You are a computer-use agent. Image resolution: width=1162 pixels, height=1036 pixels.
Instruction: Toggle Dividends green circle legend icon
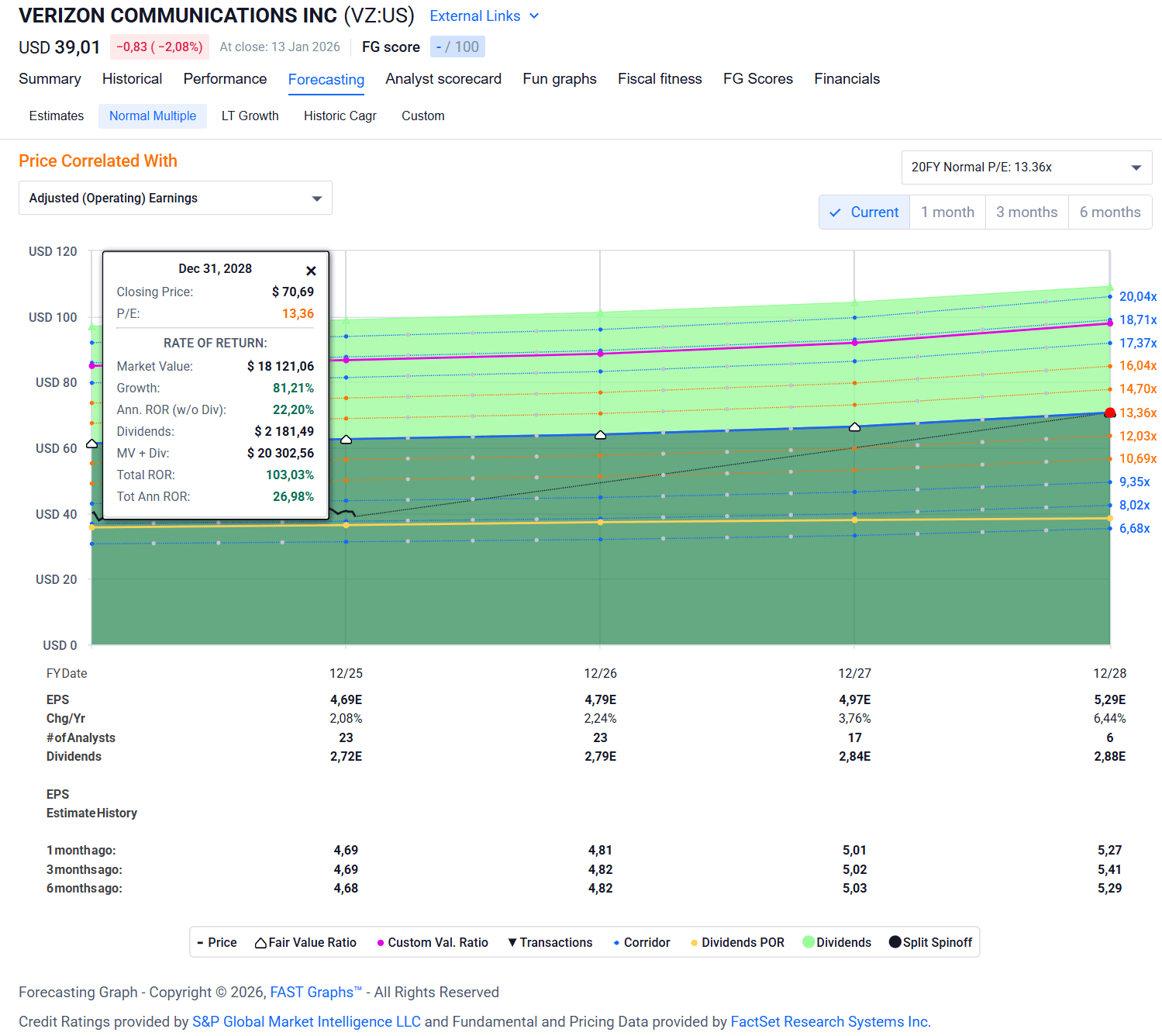[x=809, y=942]
